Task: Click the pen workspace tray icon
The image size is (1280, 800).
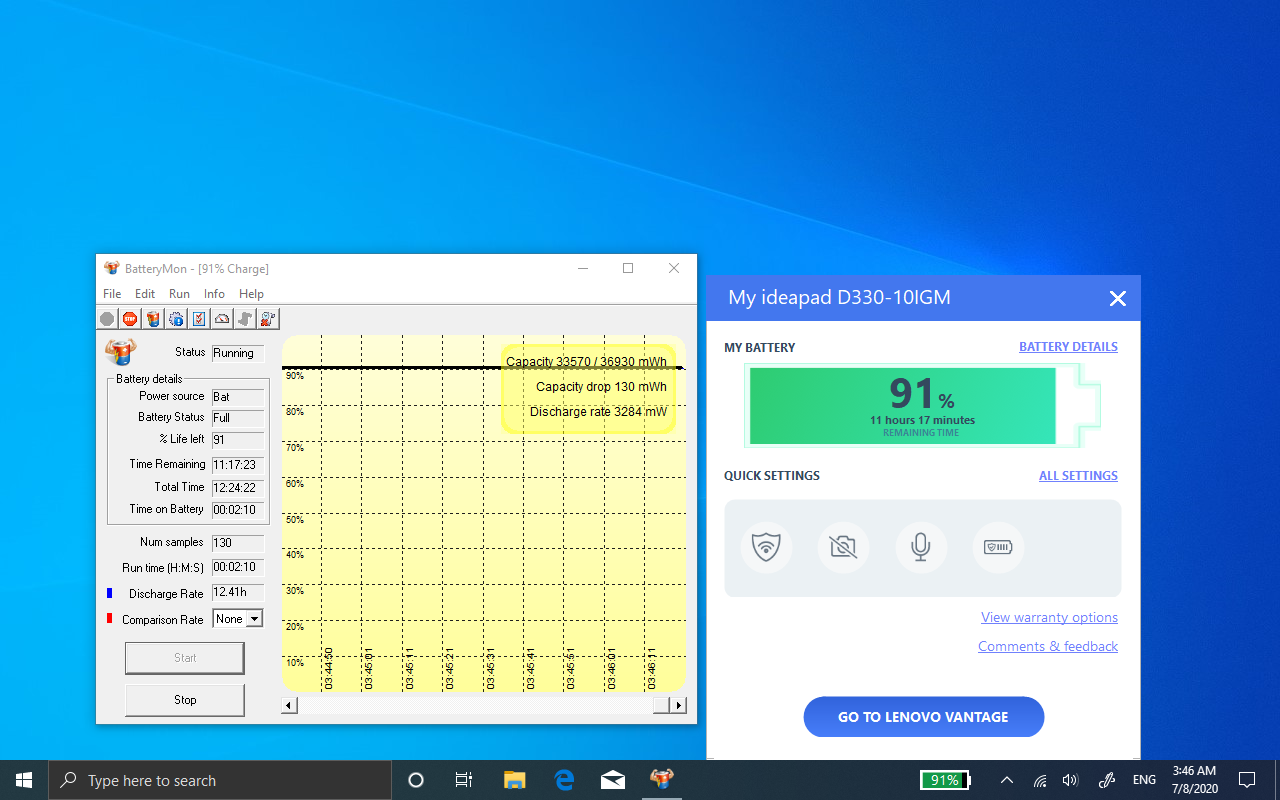Action: coord(1106,780)
